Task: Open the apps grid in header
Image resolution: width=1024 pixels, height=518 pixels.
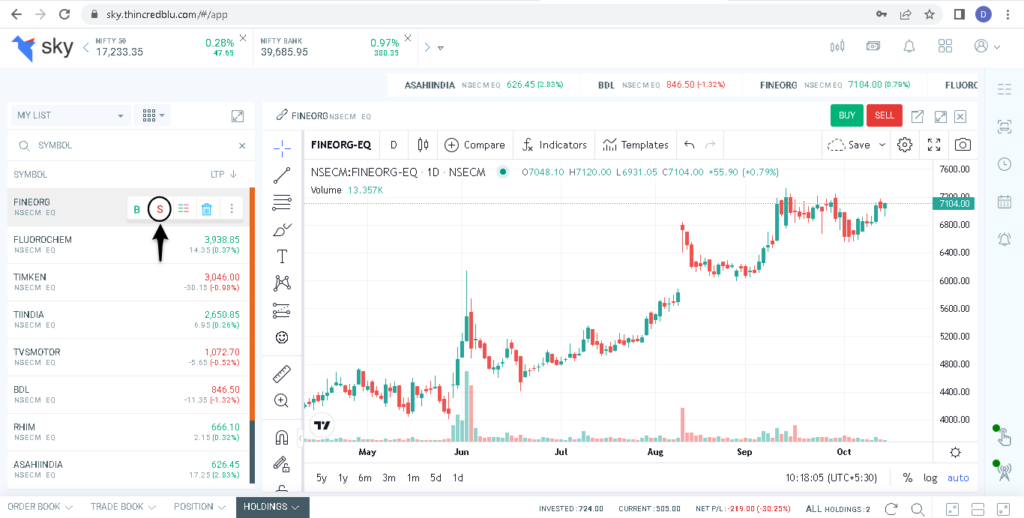Action: pyautogui.click(x=944, y=46)
